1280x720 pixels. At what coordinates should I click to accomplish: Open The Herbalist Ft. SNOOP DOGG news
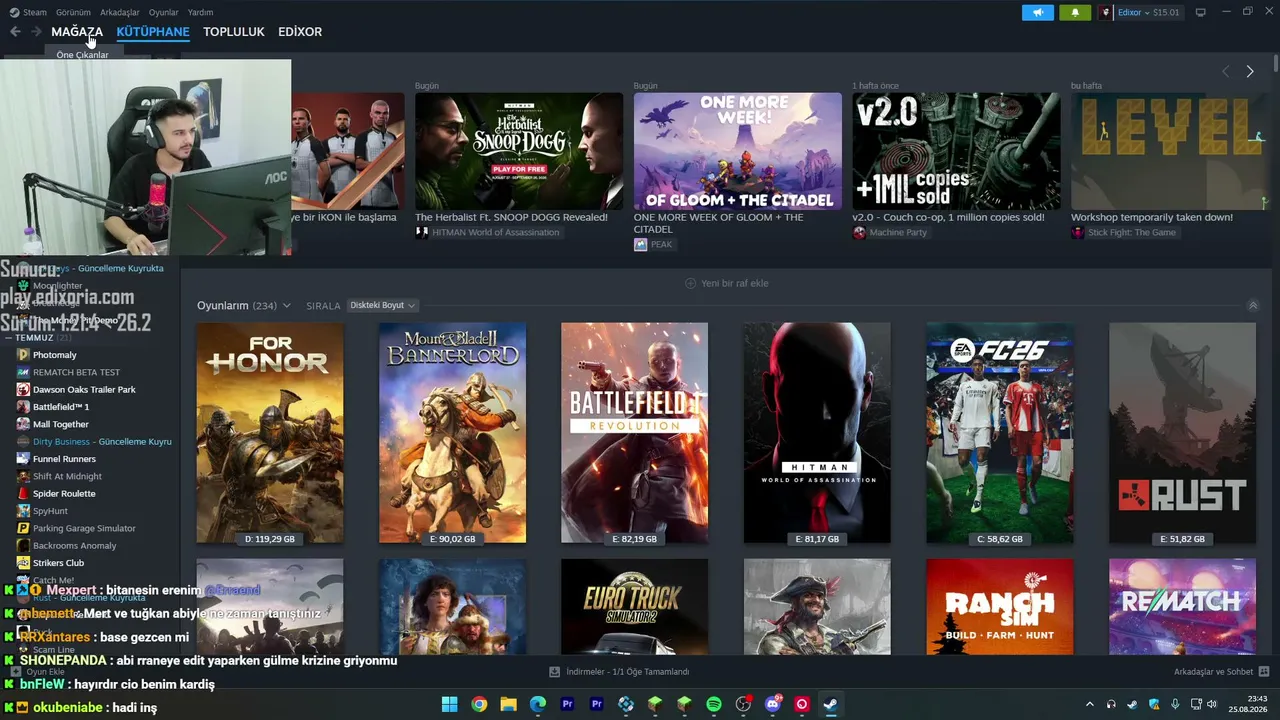511,217
